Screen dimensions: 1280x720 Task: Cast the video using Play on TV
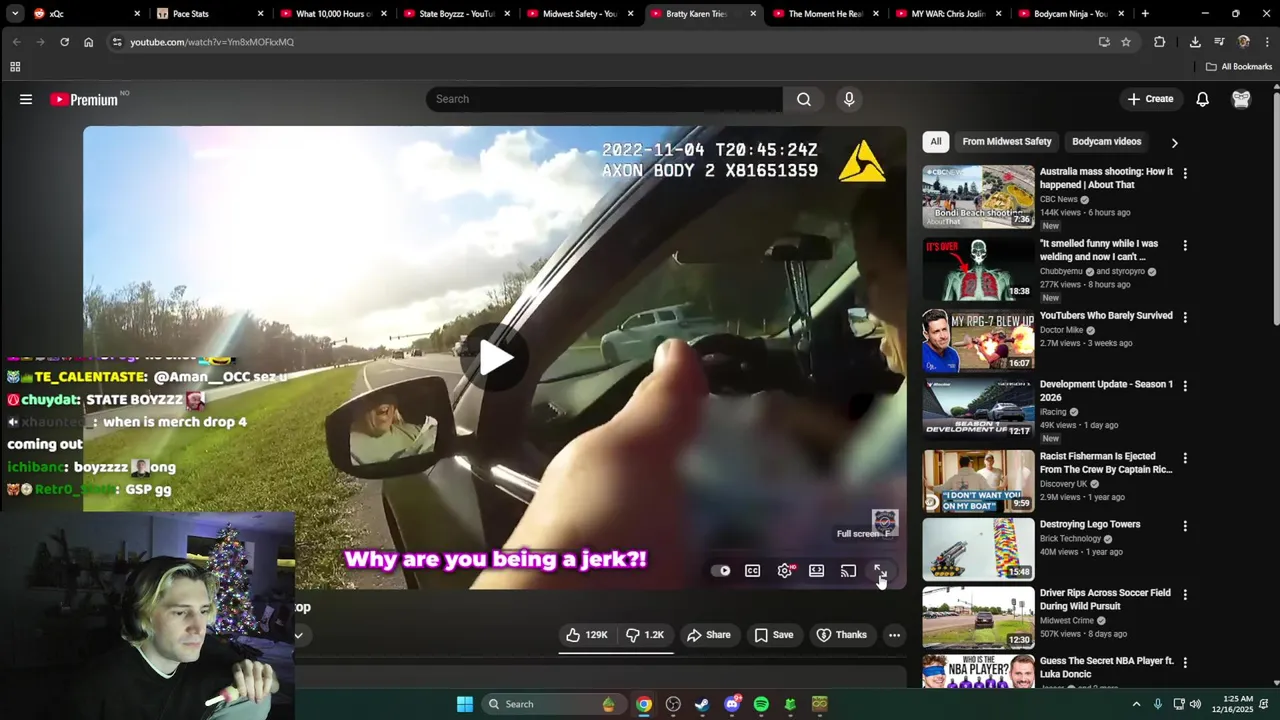point(848,571)
